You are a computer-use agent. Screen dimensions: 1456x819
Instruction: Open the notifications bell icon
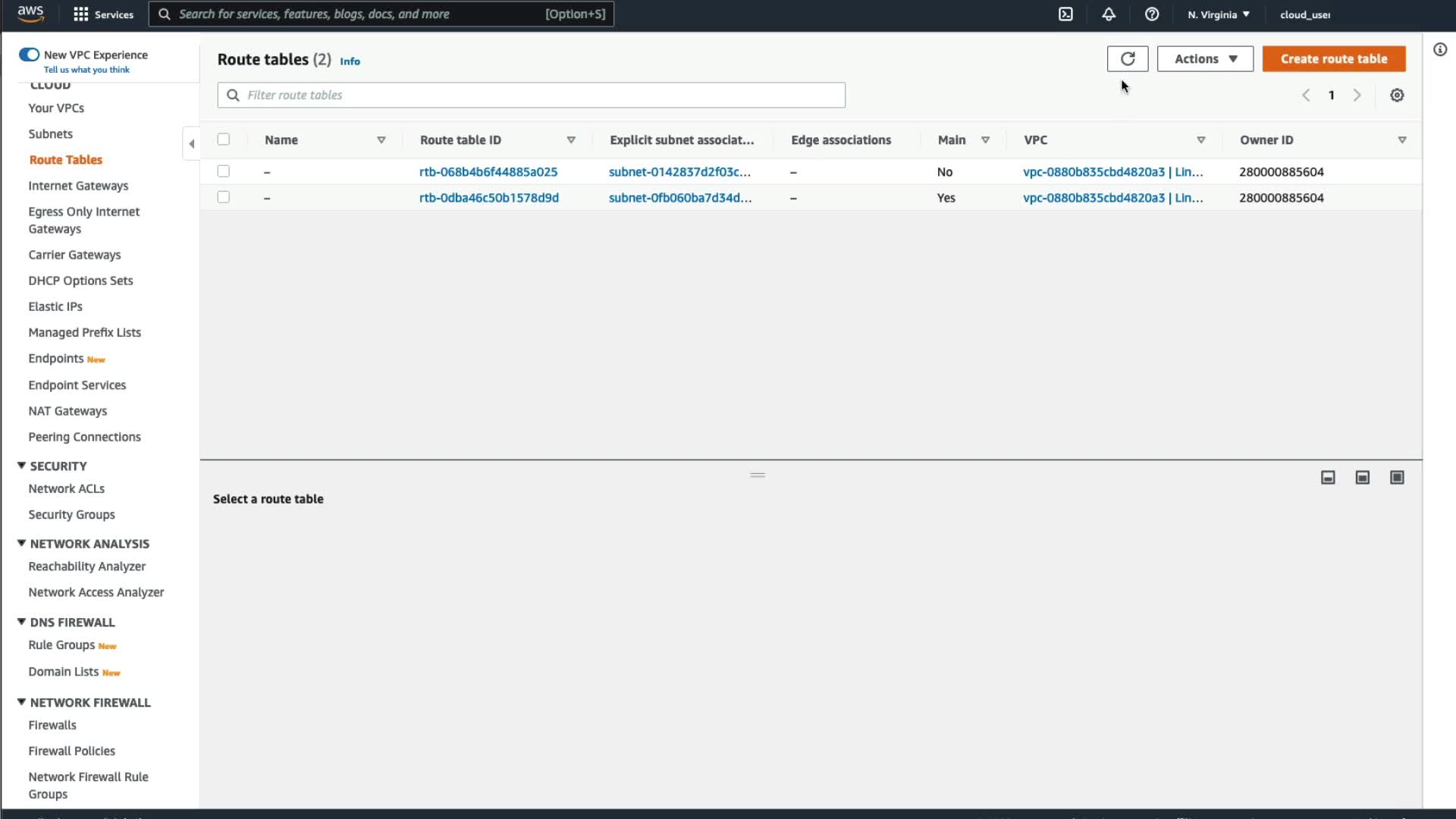tap(1108, 14)
